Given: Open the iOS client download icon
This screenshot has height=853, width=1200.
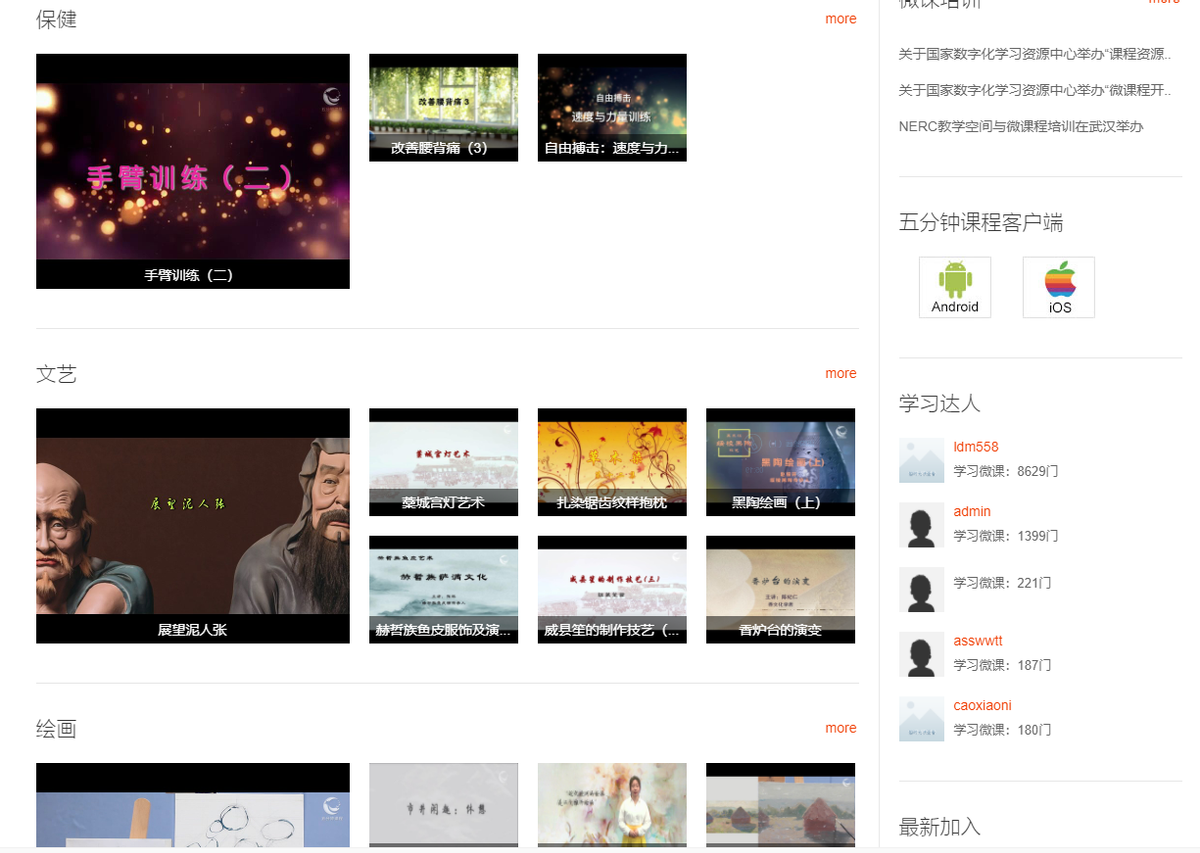Looking at the screenshot, I should pyautogui.click(x=1059, y=287).
